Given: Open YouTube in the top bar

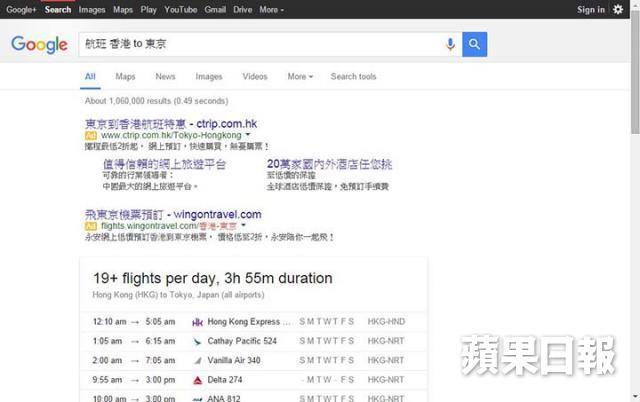Looking at the screenshot, I should point(181,9).
